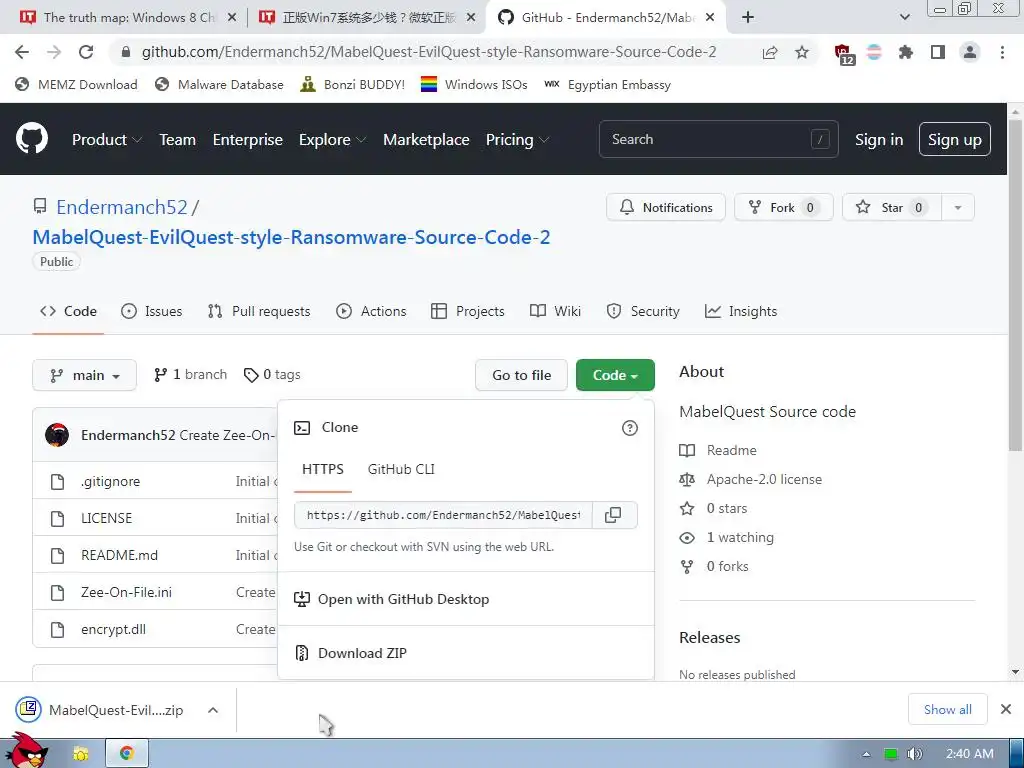The image size is (1024, 768).
Task: Open the Chrome profile avatar icon
Action: coord(970,52)
